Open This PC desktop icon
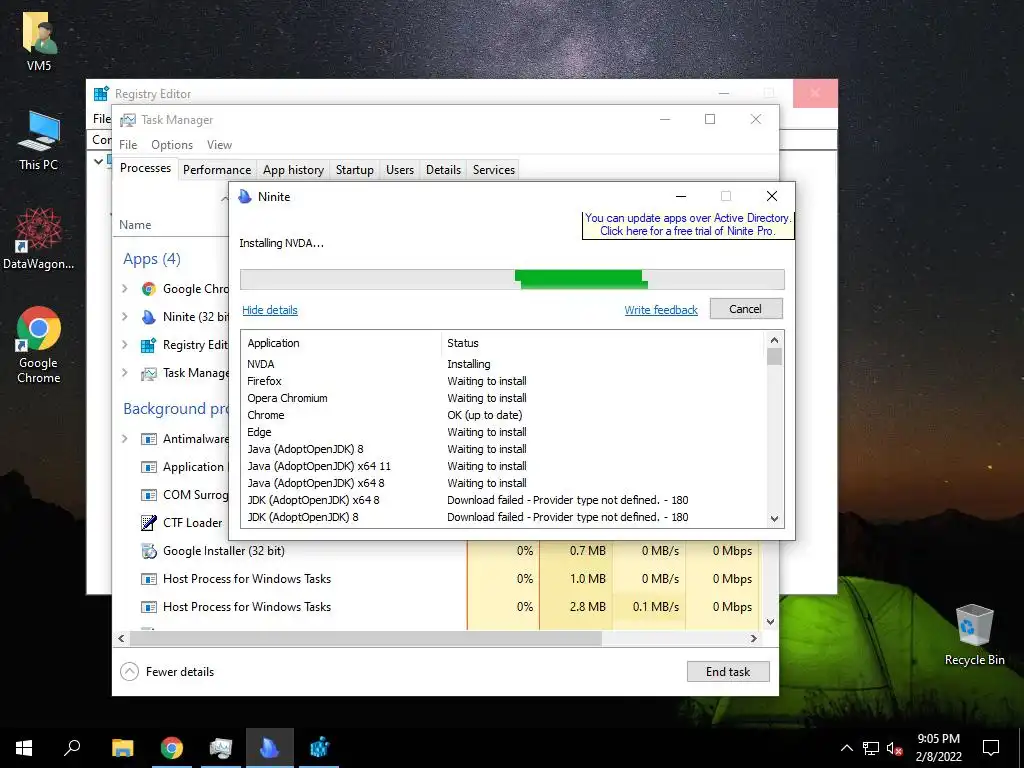This screenshot has width=1024, height=768. (x=39, y=140)
